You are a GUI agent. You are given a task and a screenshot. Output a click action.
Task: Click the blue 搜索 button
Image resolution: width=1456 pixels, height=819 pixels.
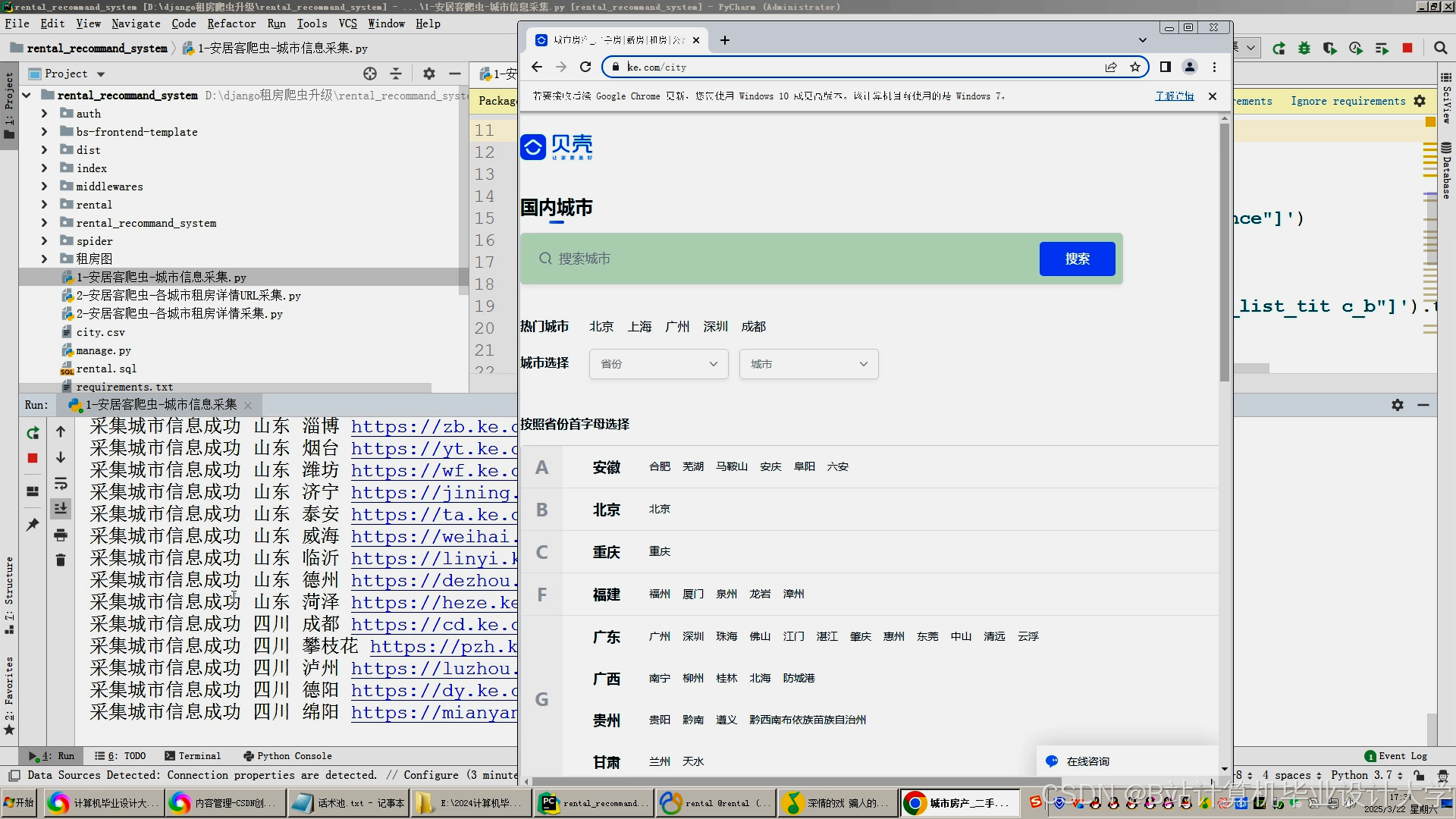[1077, 259]
